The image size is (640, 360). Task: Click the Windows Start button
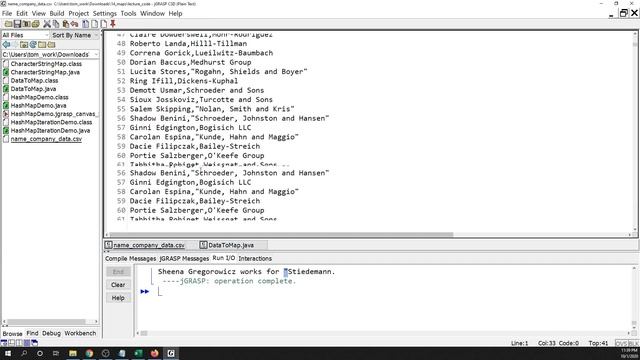point(8,353)
